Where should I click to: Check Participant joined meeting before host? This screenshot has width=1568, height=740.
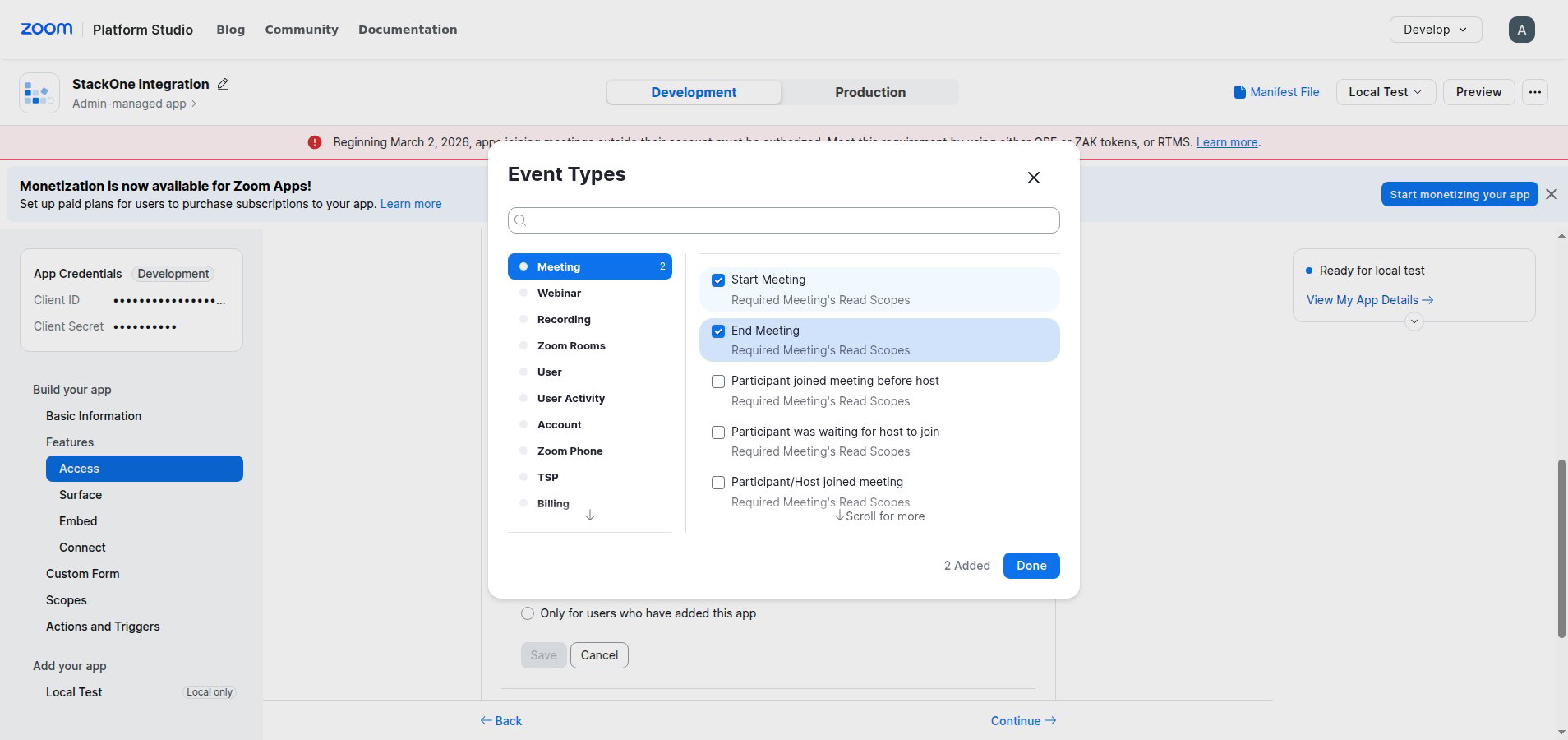718,382
